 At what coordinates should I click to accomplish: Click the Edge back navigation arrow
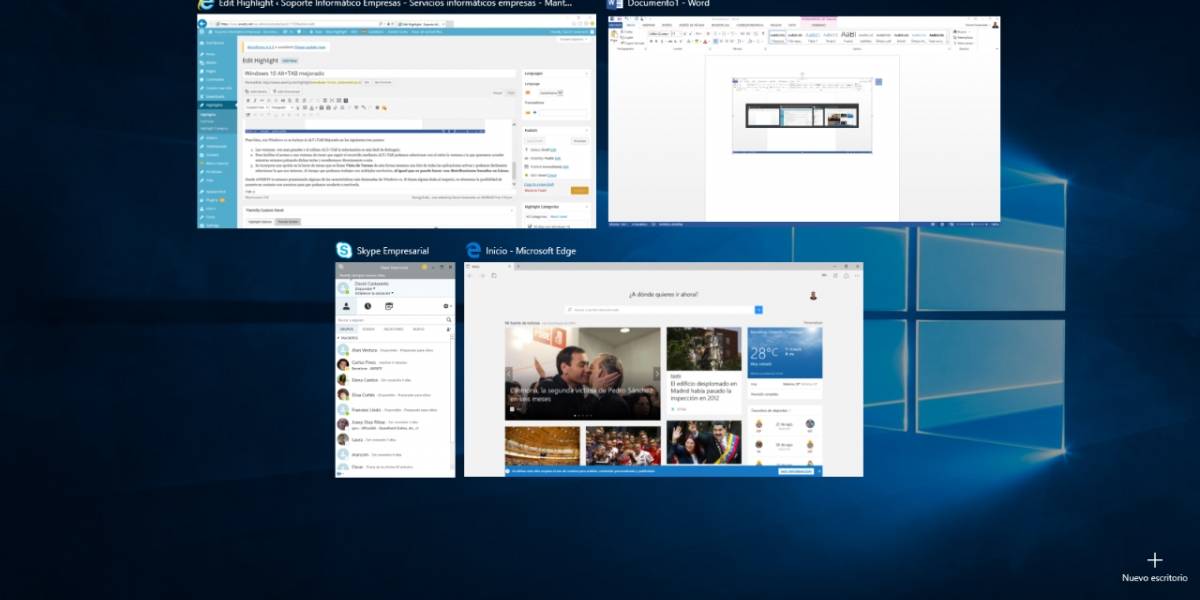[x=471, y=275]
